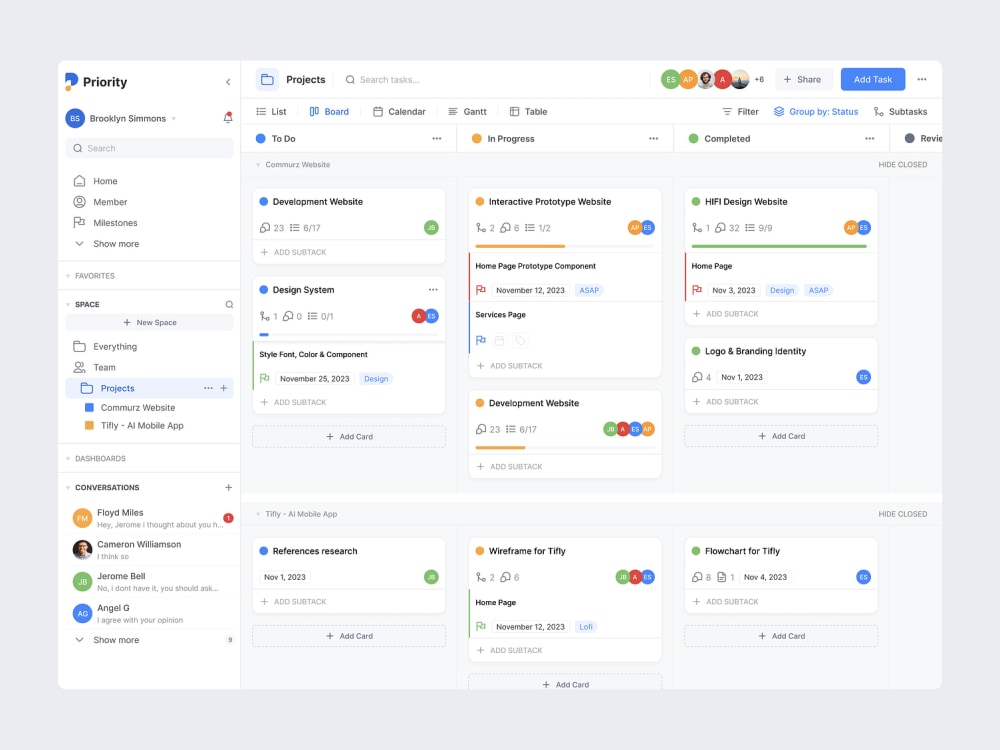Add Card in To Do Commurz column

(349, 437)
